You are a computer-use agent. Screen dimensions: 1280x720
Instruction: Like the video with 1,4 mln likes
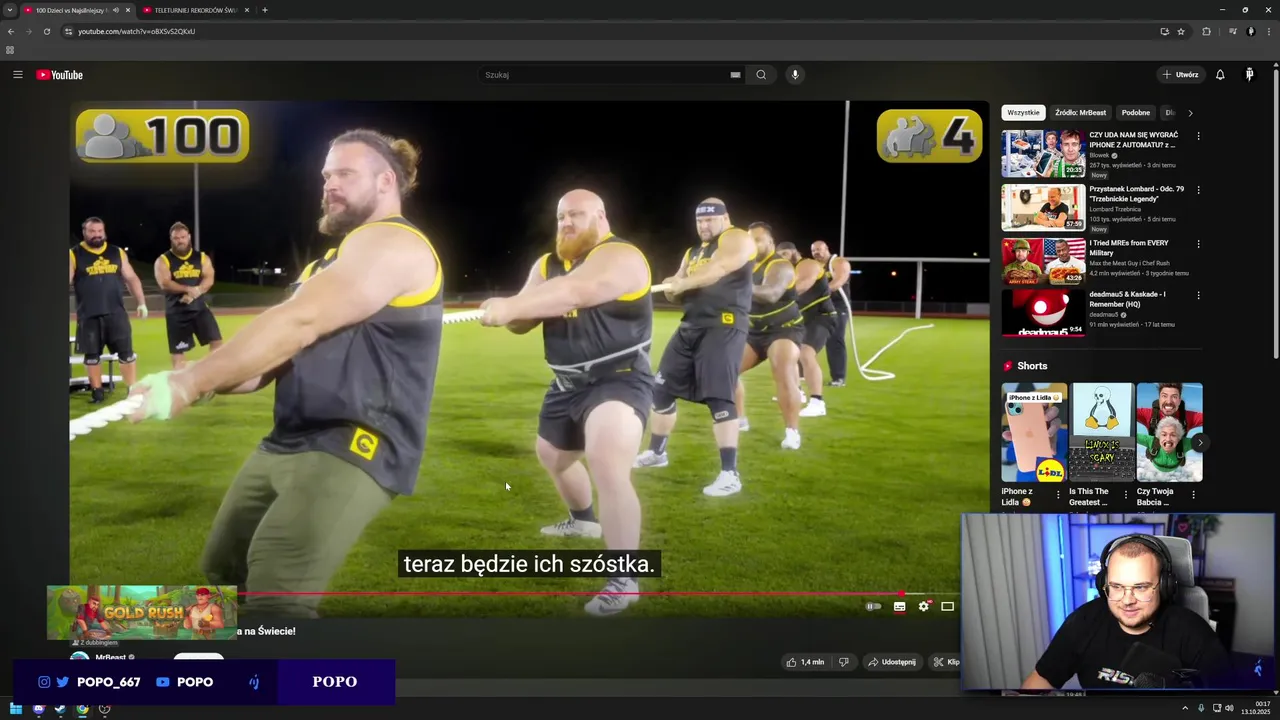(x=806, y=662)
